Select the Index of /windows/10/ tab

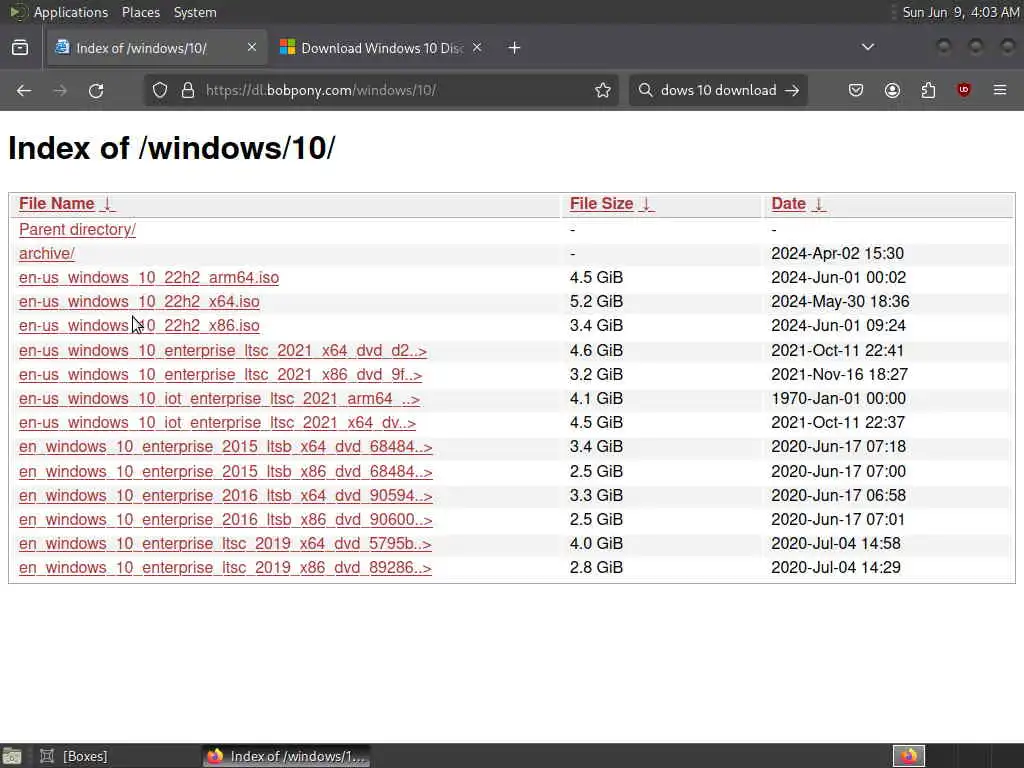point(157,48)
